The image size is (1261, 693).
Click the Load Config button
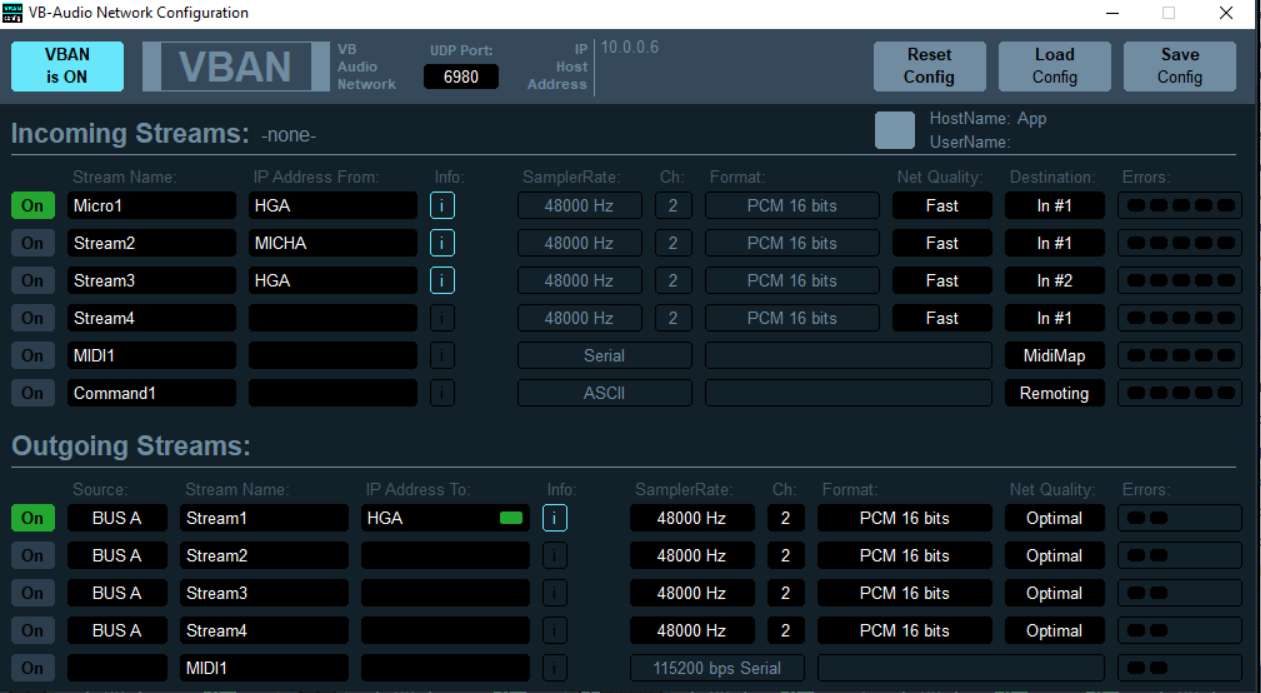tap(1054, 66)
